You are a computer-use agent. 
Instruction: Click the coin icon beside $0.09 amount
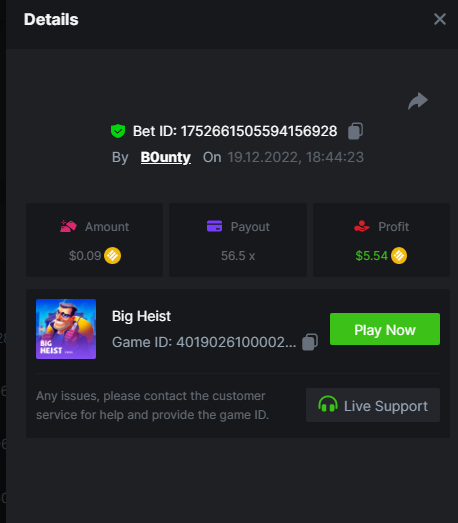coord(112,256)
